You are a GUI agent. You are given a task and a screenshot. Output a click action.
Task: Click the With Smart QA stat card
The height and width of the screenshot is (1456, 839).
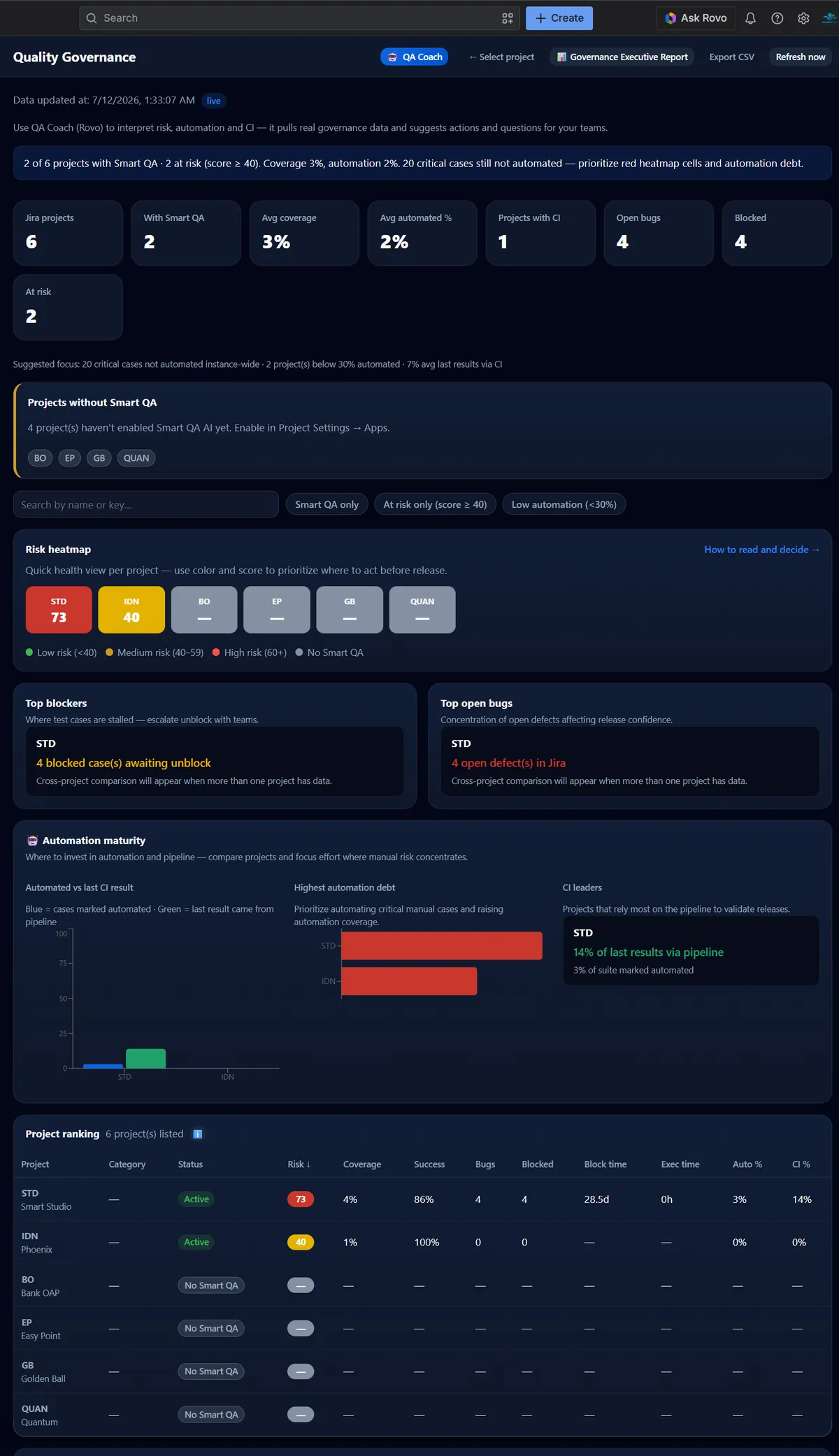coord(186,233)
